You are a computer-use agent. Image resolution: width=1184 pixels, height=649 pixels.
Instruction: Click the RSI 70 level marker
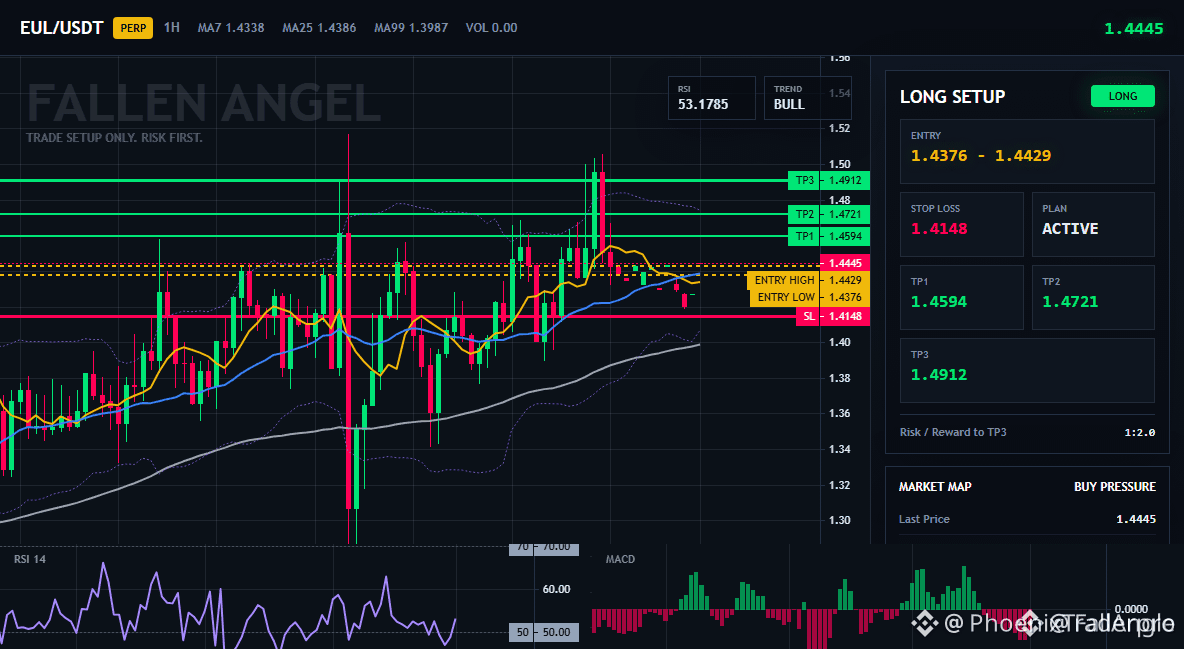click(x=544, y=548)
